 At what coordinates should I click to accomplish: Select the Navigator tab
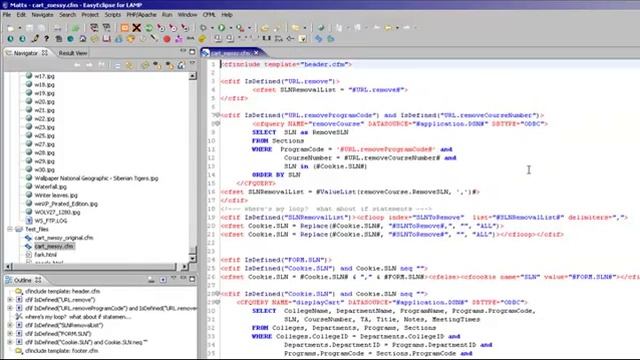[26, 53]
